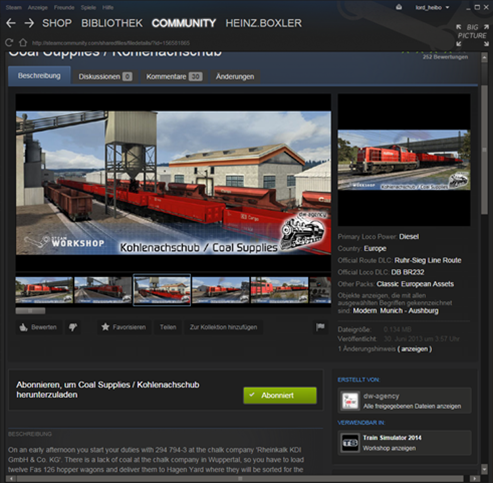Toggle the green Abonniert subscription button

pyautogui.click(x=280, y=395)
